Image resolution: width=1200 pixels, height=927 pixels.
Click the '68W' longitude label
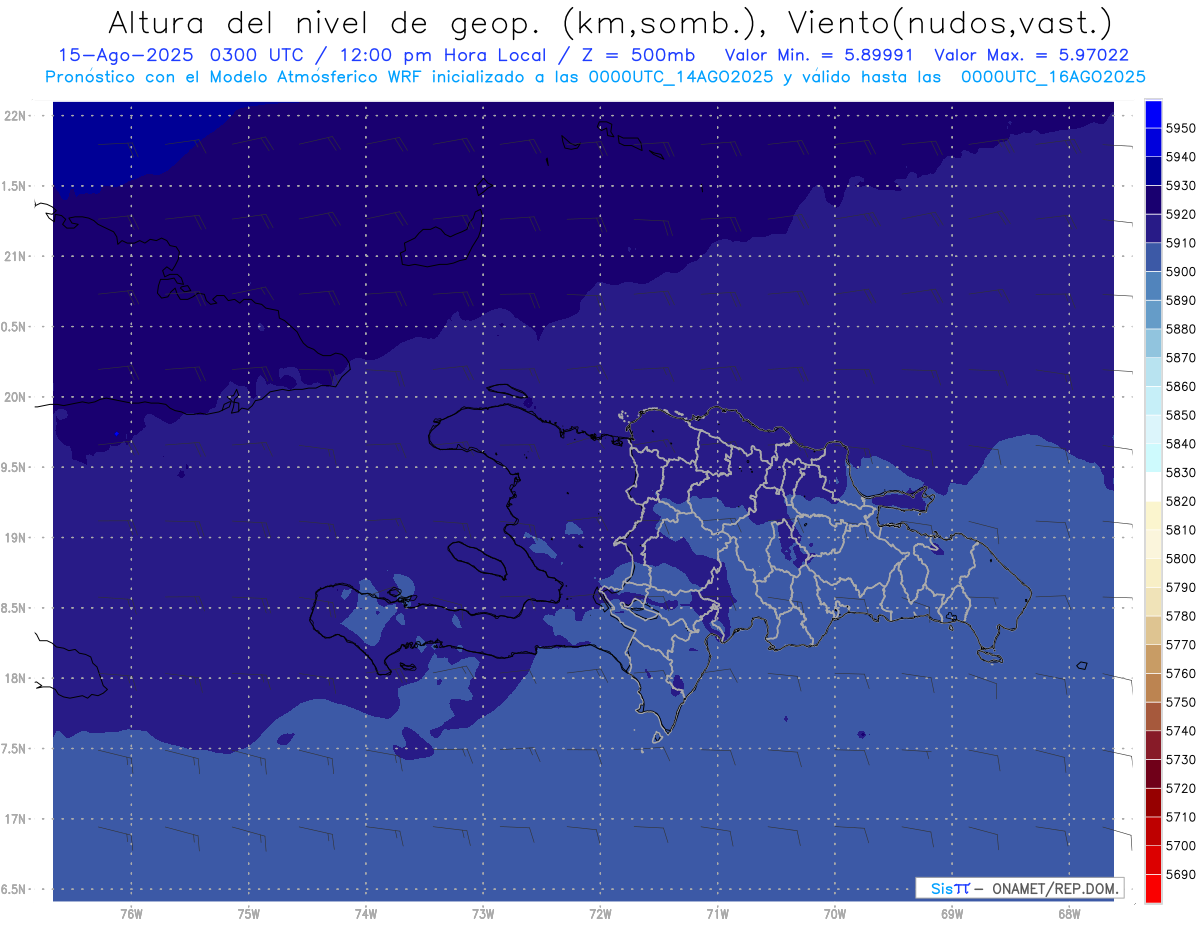pyautogui.click(x=1069, y=914)
